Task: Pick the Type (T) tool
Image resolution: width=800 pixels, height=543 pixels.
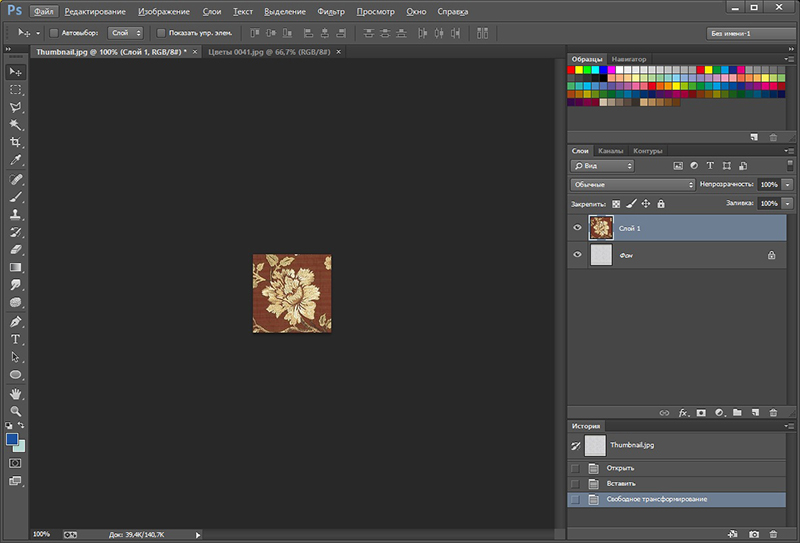Action: click(x=16, y=339)
